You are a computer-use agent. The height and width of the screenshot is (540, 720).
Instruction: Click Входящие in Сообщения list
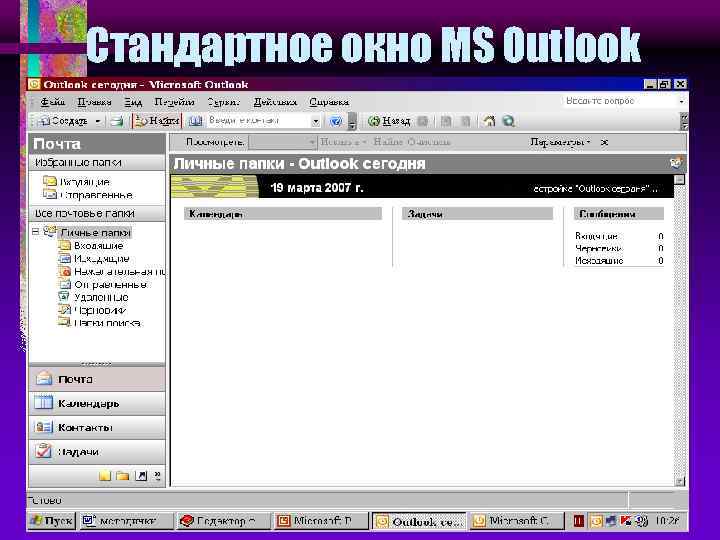(x=596, y=236)
